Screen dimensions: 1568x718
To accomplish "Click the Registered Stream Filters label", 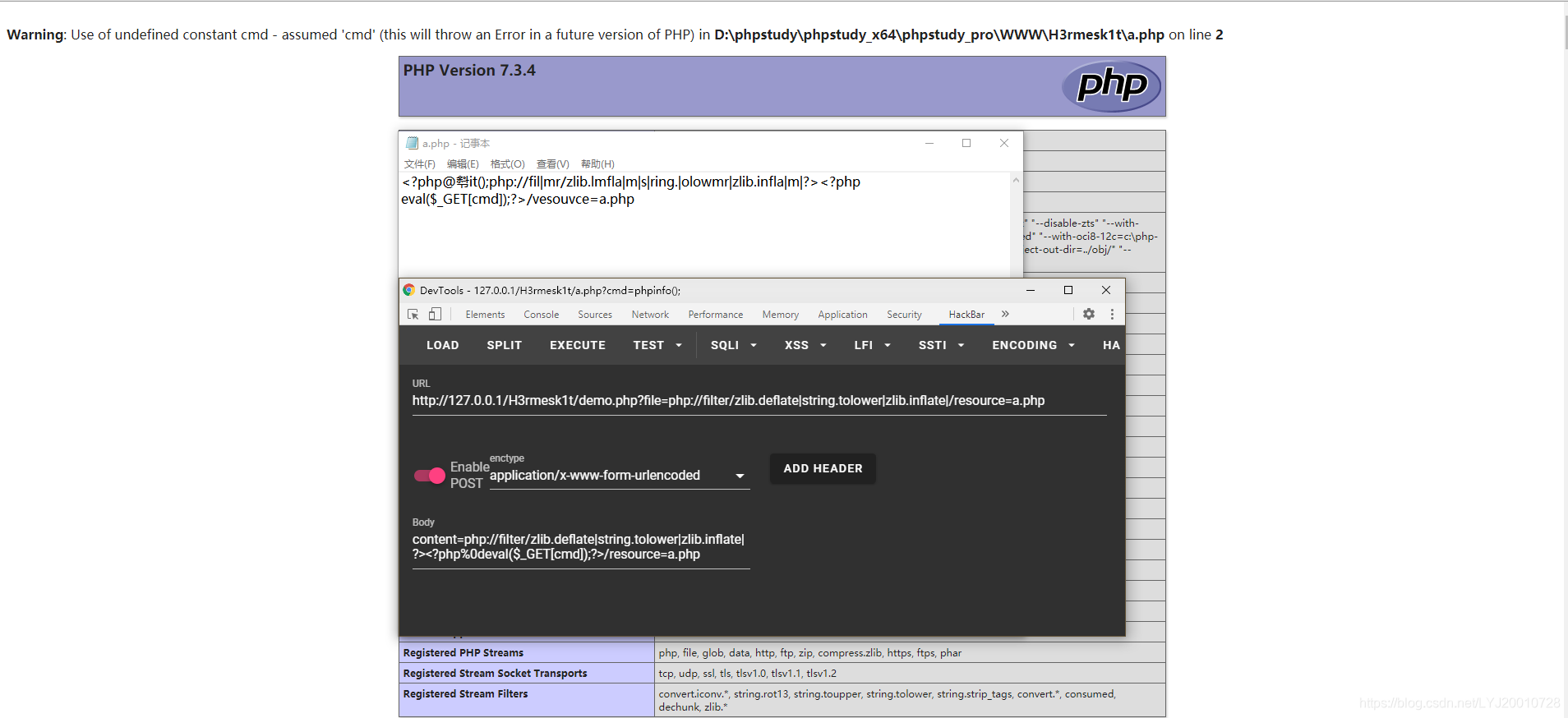I will click(x=465, y=694).
